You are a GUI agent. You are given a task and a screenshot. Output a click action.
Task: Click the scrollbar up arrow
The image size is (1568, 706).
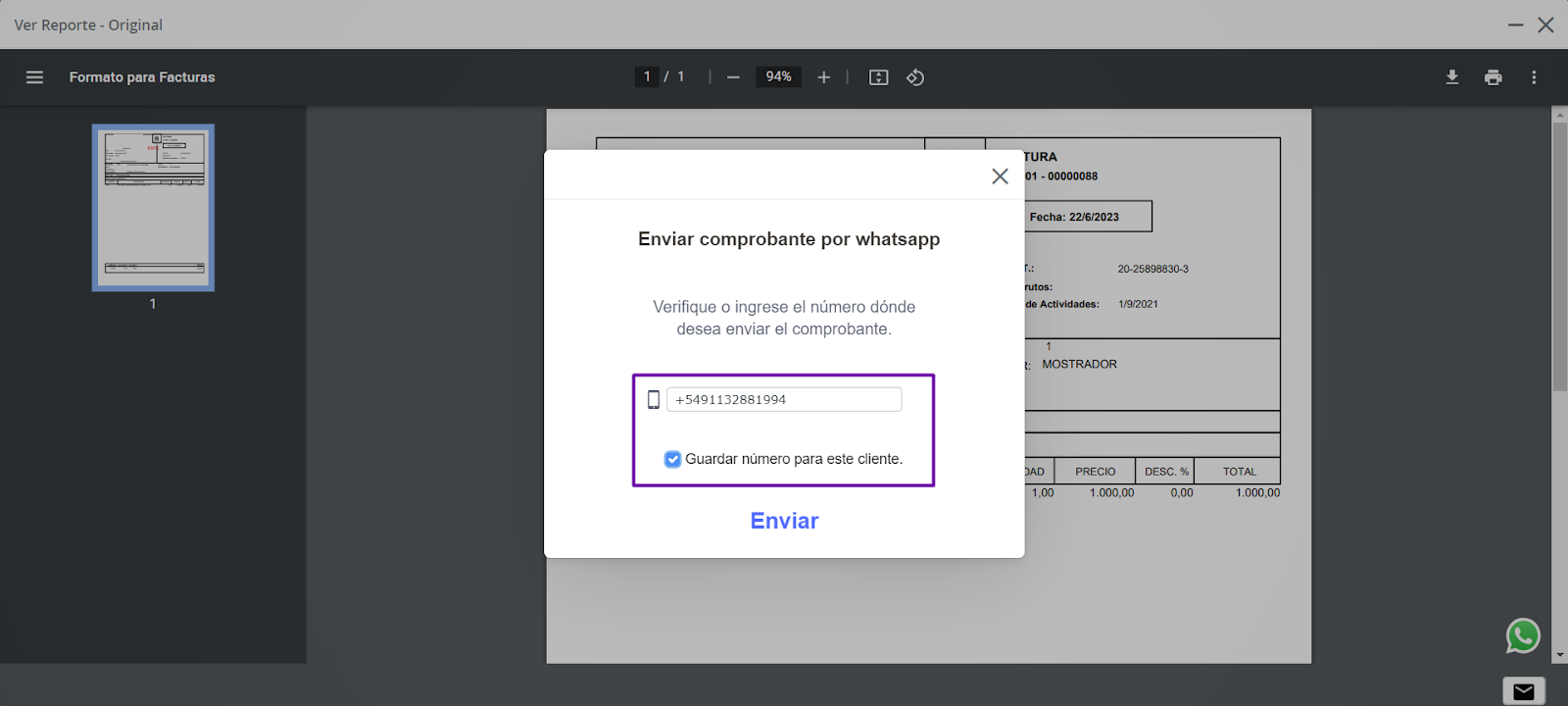pyautogui.click(x=1559, y=115)
